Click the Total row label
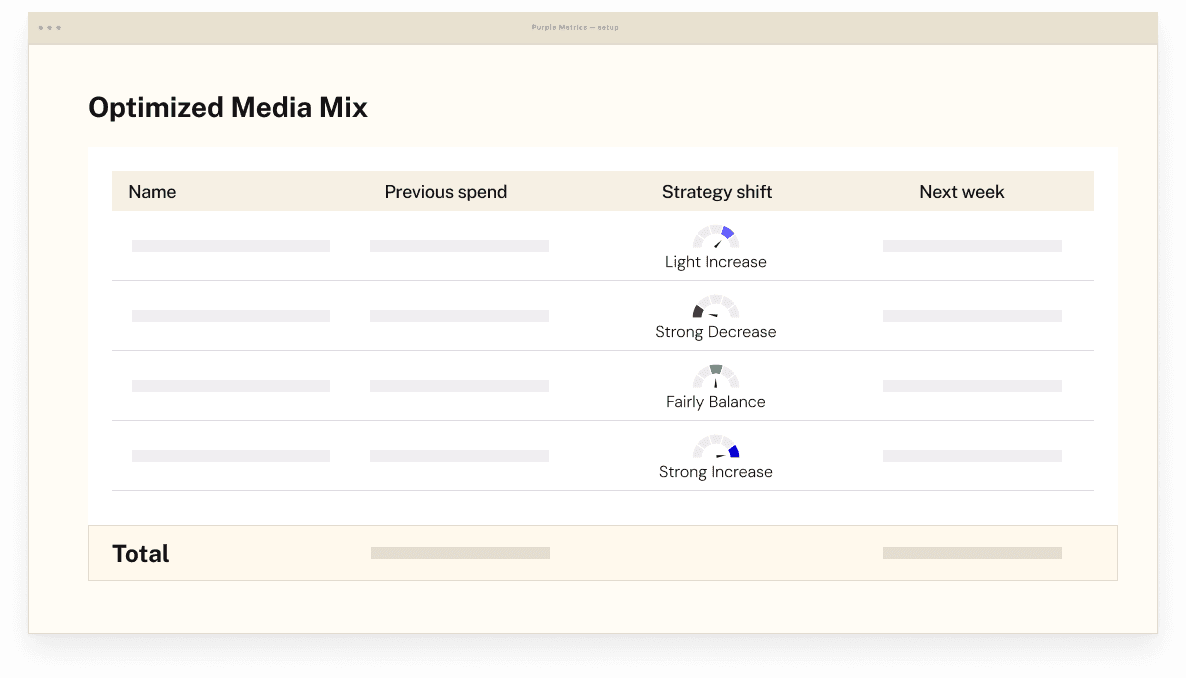This screenshot has height=678, width=1186. click(141, 553)
